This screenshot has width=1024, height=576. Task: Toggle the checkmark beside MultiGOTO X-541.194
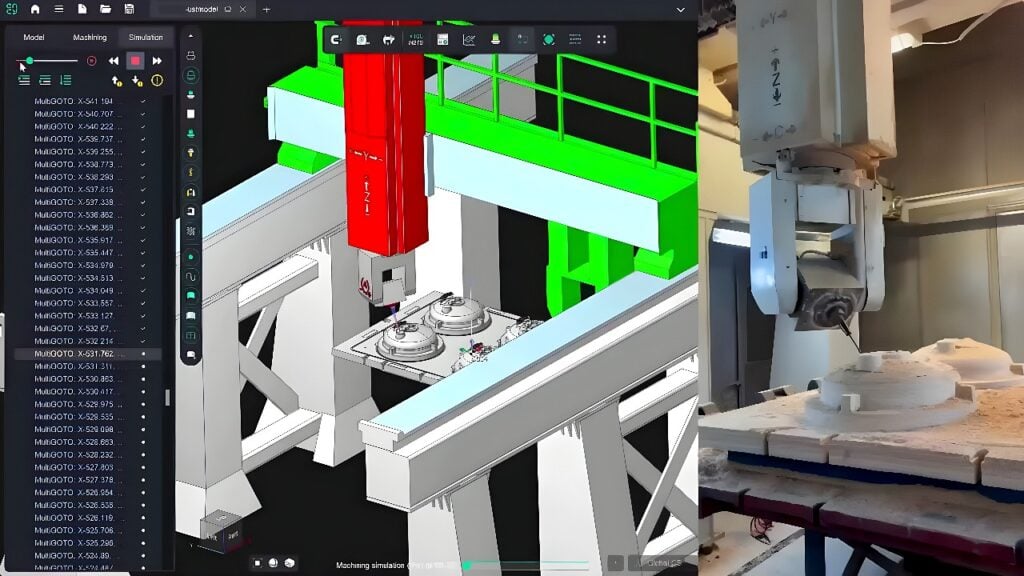[x=143, y=101]
